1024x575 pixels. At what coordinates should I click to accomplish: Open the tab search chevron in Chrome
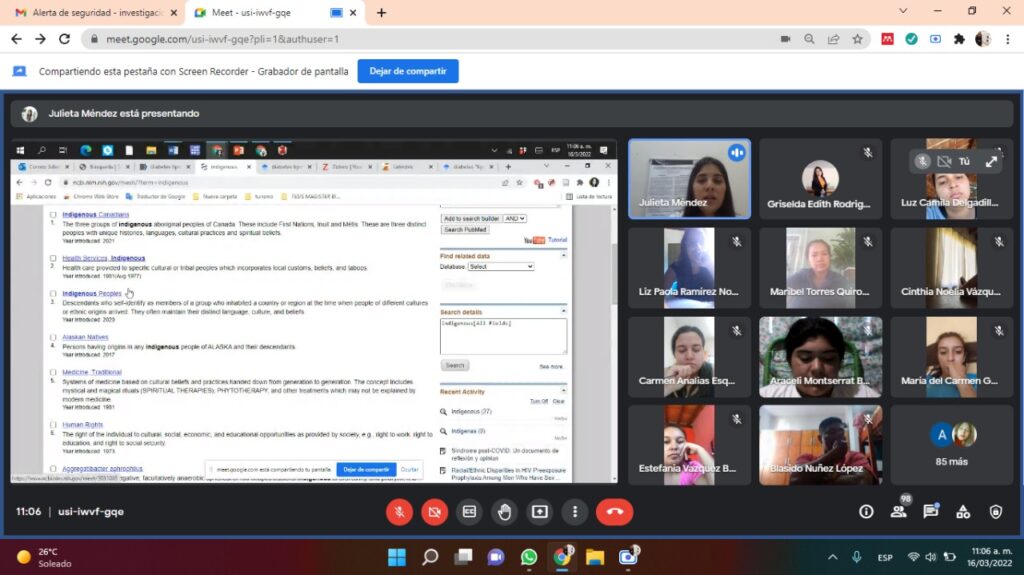point(903,11)
